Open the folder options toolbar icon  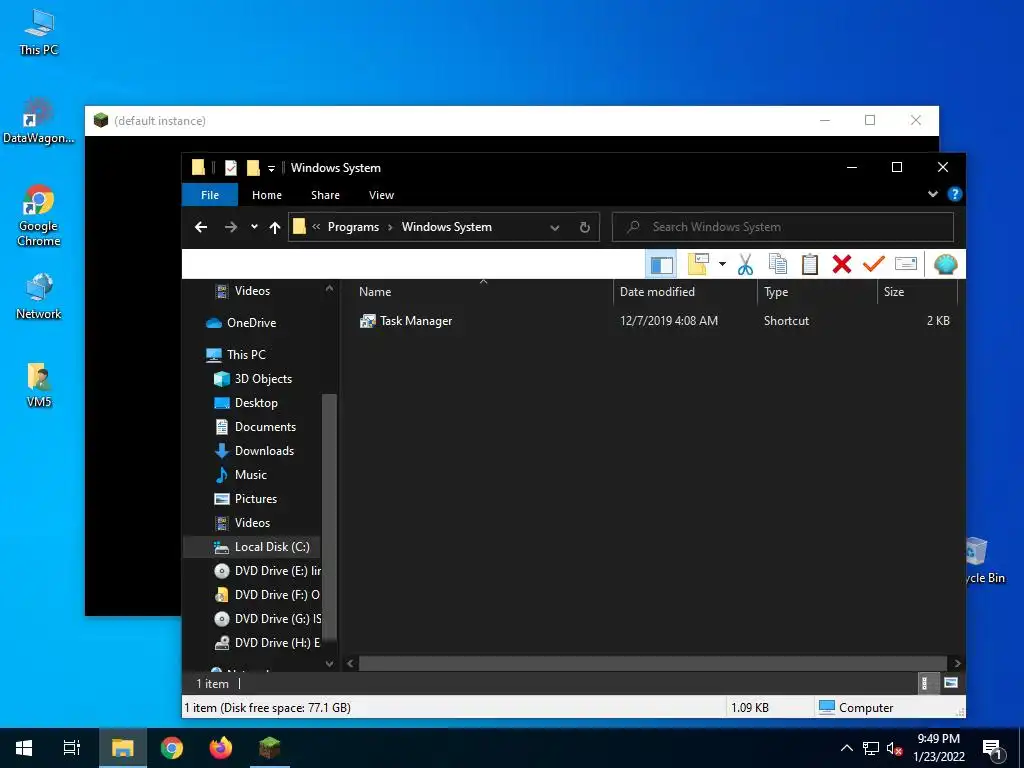(698, 264)
